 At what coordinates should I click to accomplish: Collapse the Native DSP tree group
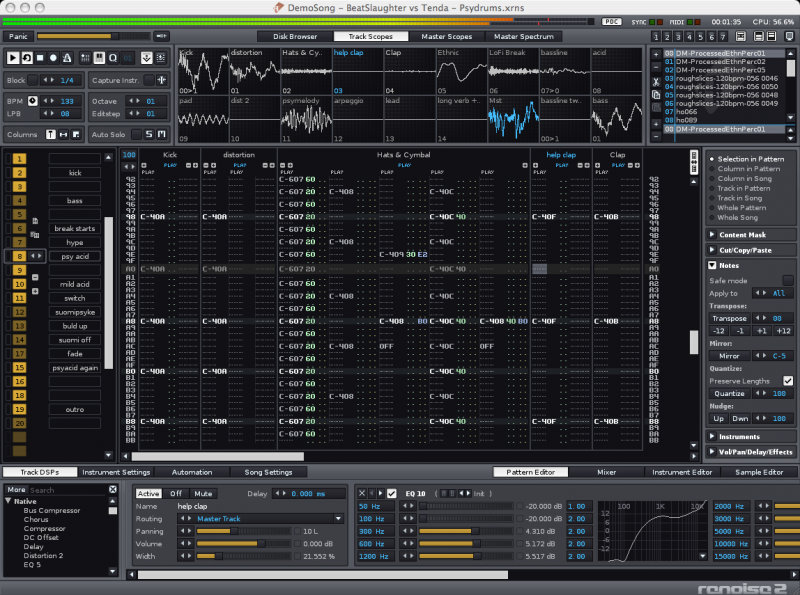pos(9,501)
